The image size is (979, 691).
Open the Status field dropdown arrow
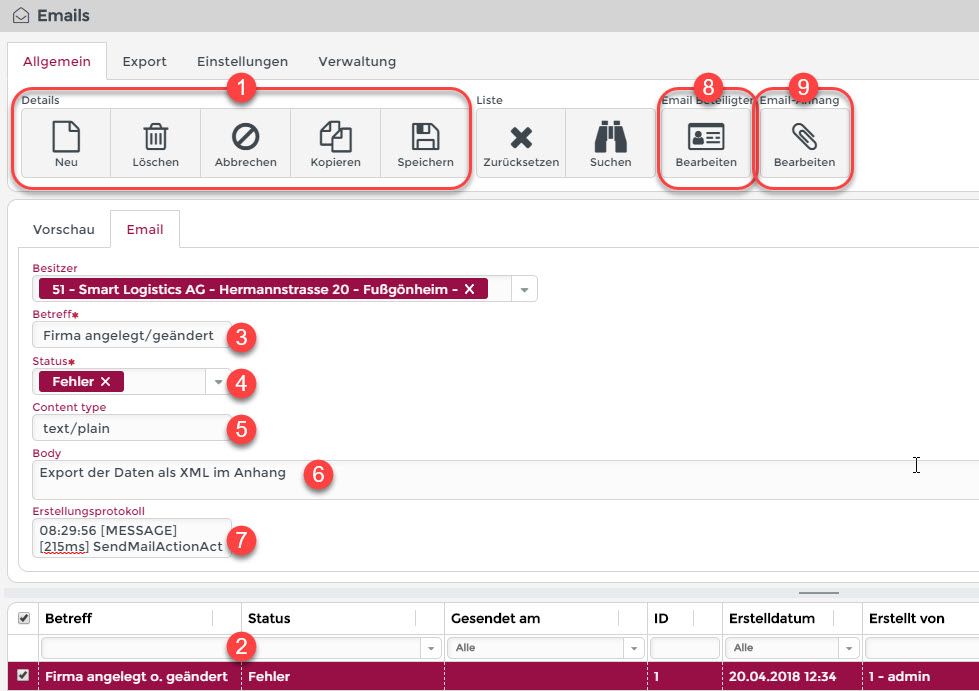pyautogui.click(x=218, y=381)
